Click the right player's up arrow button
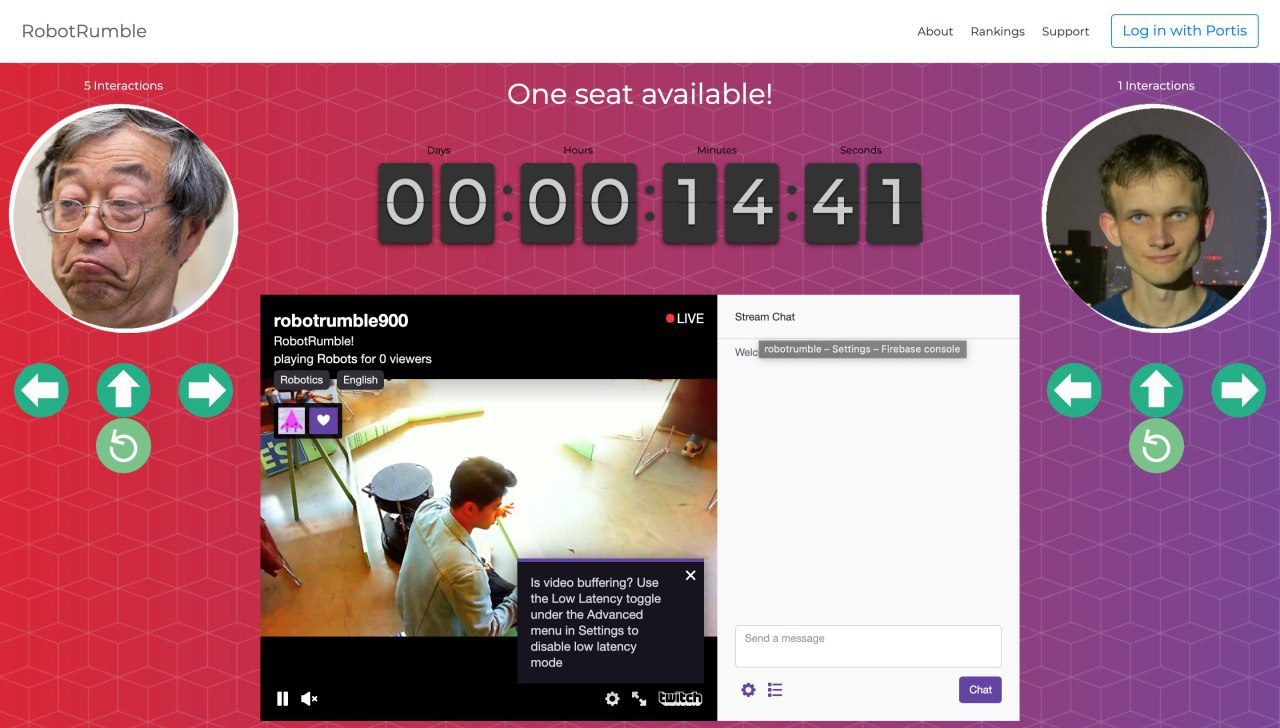 pyautogui.click(x=1156, y=390)
